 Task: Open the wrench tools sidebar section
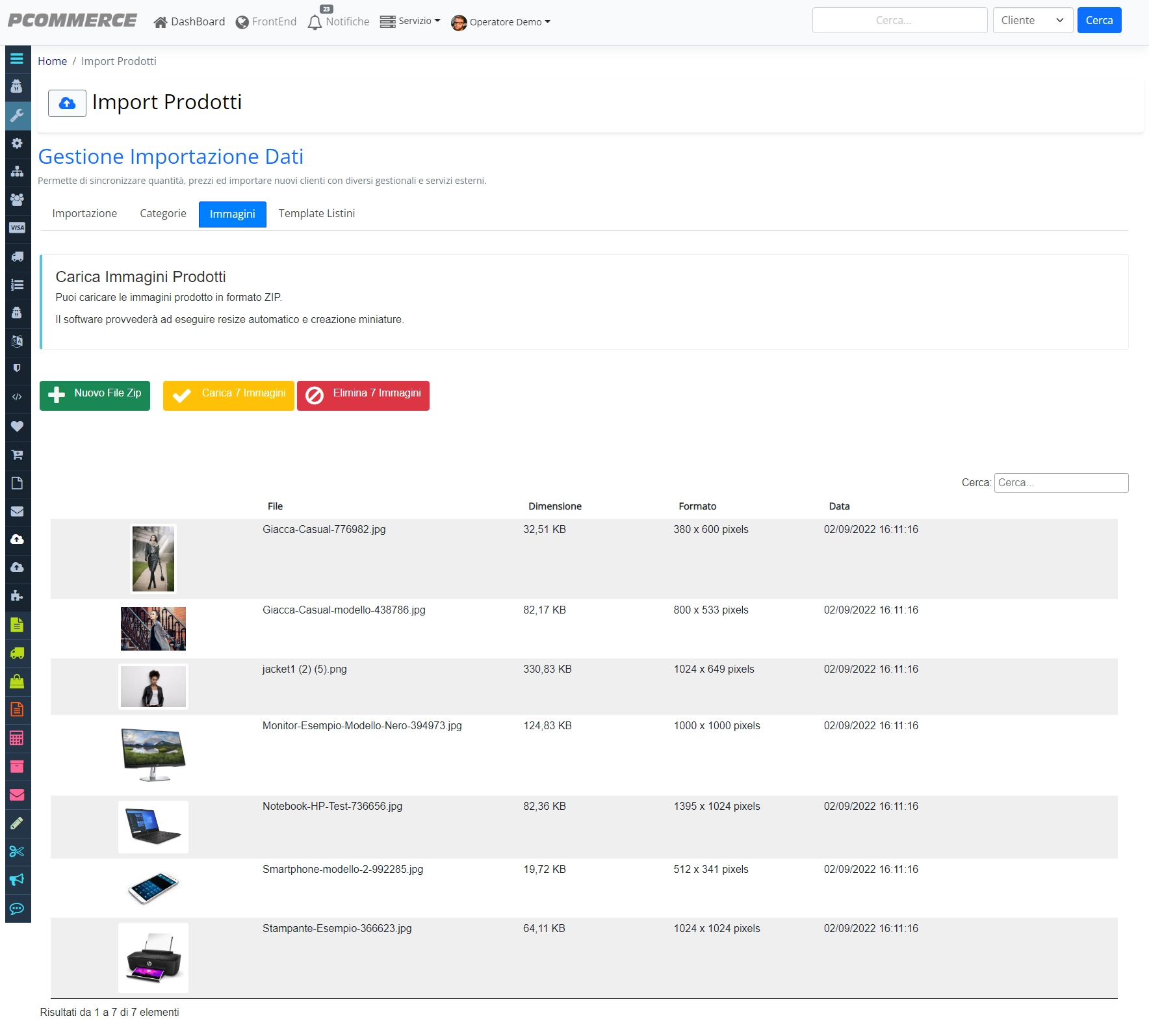pos(17,115)
